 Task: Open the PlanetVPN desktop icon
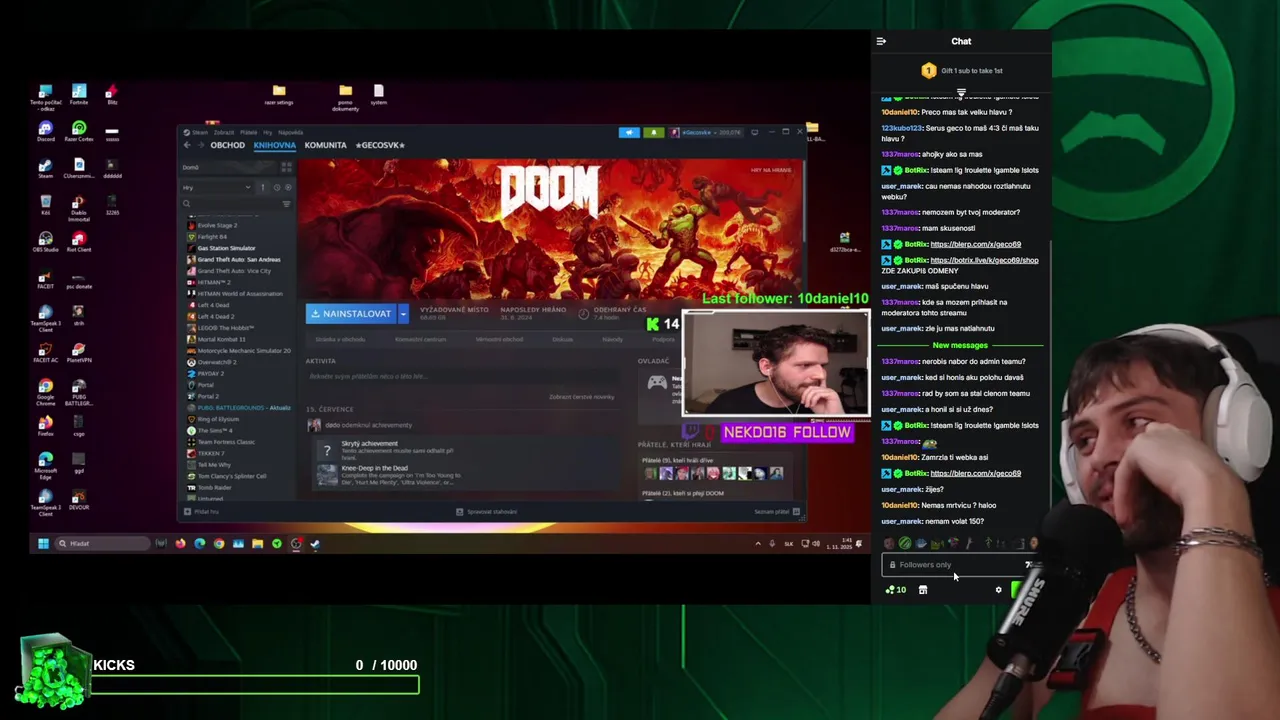tap(79, 353)
